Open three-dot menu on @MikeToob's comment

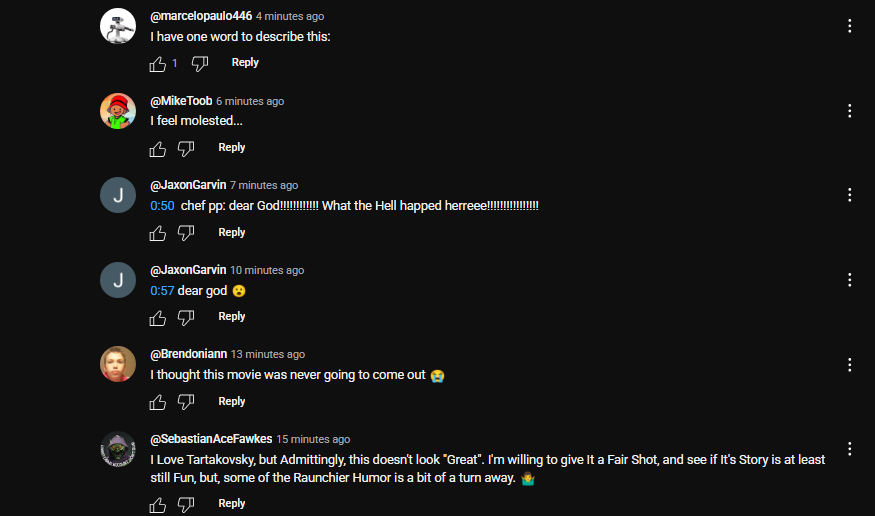tap(849, 110)
